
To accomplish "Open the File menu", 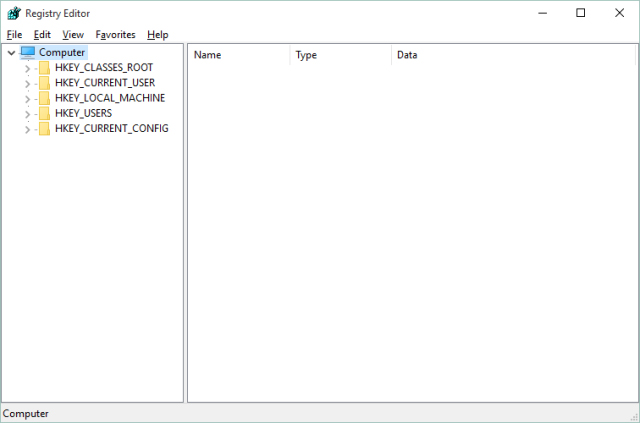I will coord(14,35).
